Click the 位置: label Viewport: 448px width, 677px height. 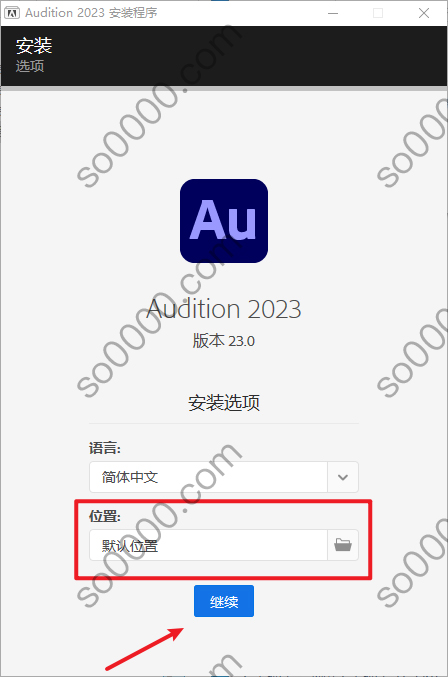coord(105,516)
